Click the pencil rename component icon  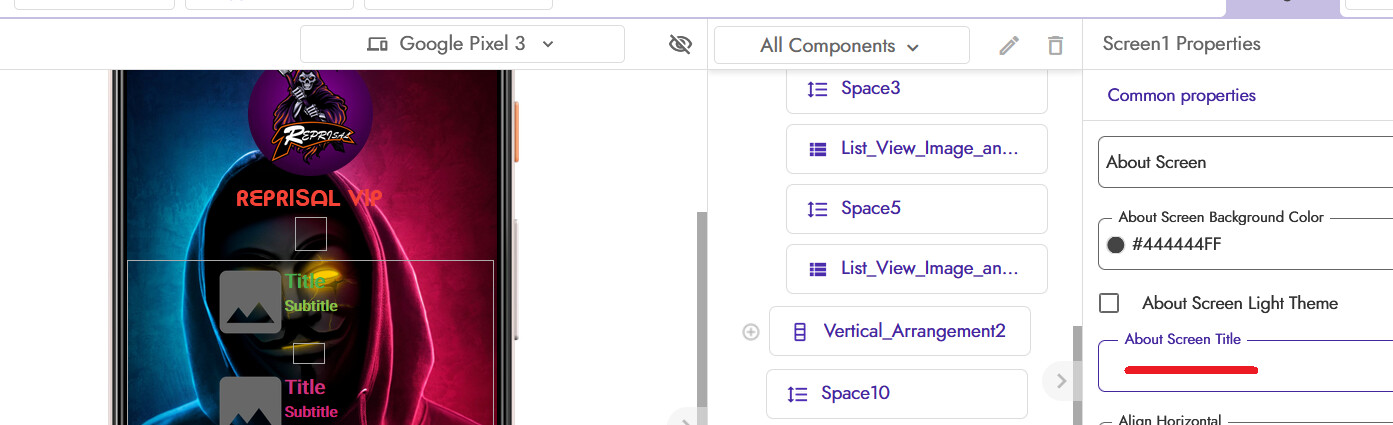[x=1009, y=45]
